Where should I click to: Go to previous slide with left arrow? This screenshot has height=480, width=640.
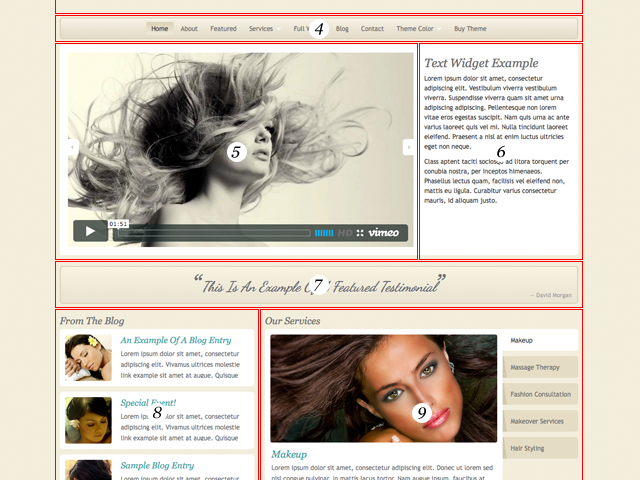pyautogui.click(x=73, y=147)
